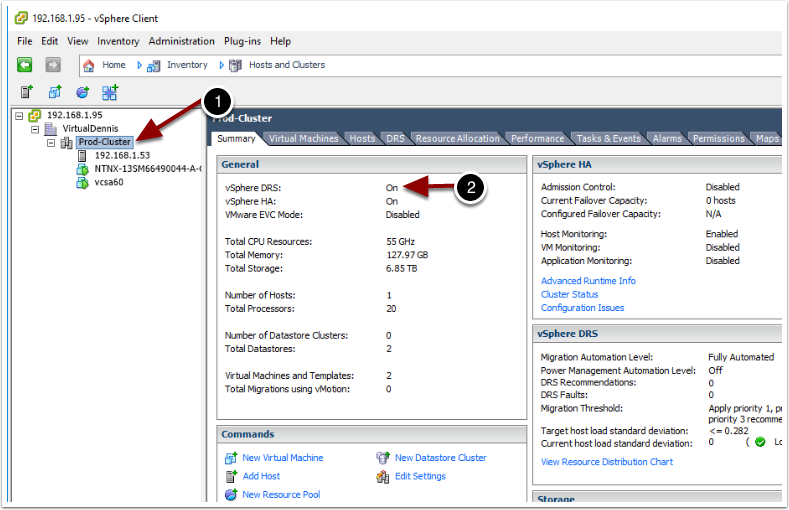Select the vcsa60 virtual machine in tree
The width and height of the screenshot is (789, 510).
coord(109,182)
